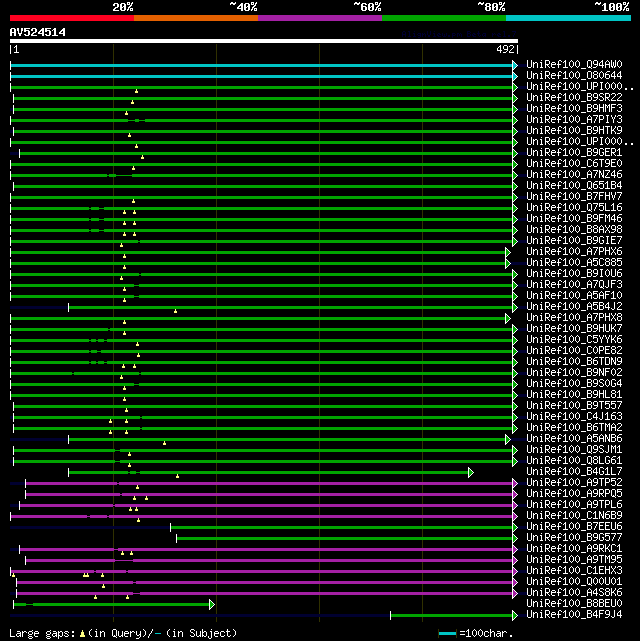
Task: Click the arrowhead ending the UniRef100_B4G1L7 bar
Action: click(470, 472)
